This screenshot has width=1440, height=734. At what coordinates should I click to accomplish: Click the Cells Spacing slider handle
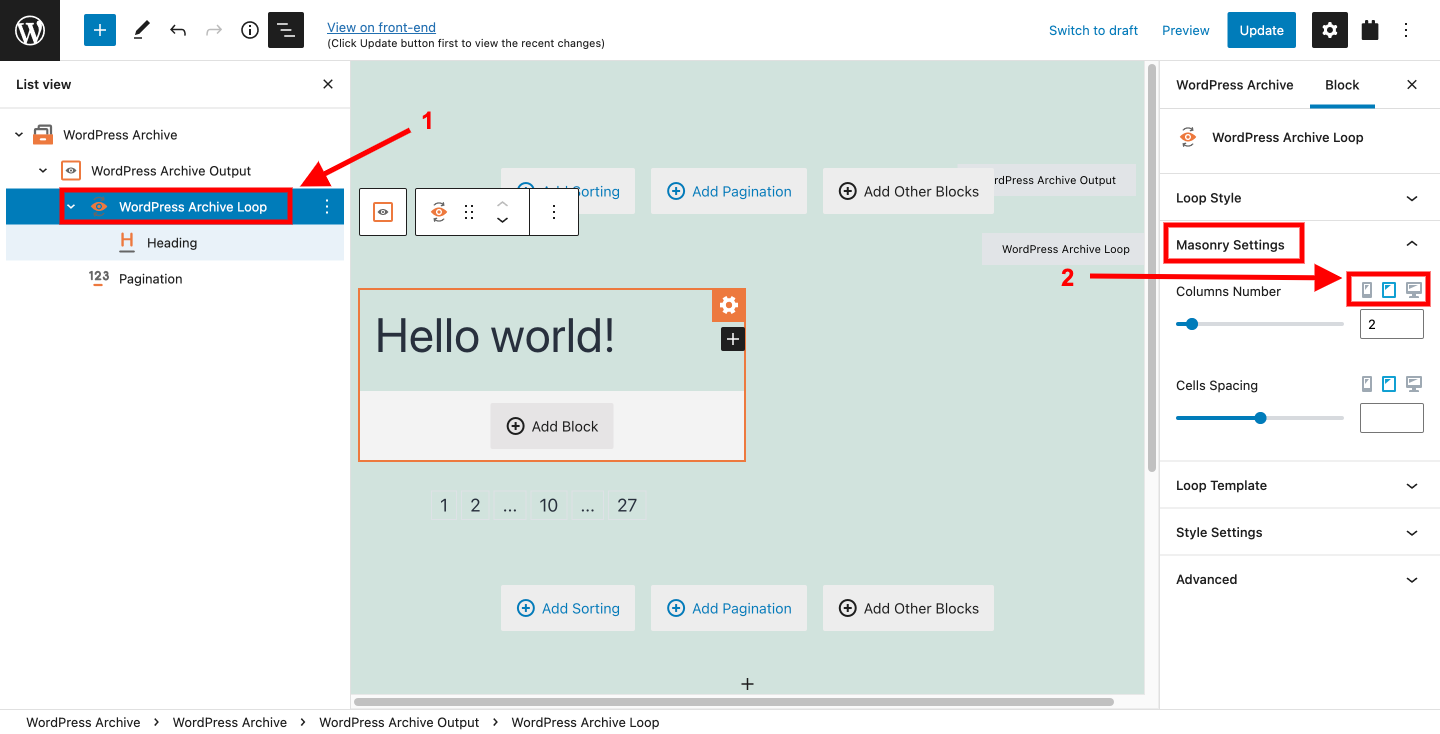[x=1260, y=418]
